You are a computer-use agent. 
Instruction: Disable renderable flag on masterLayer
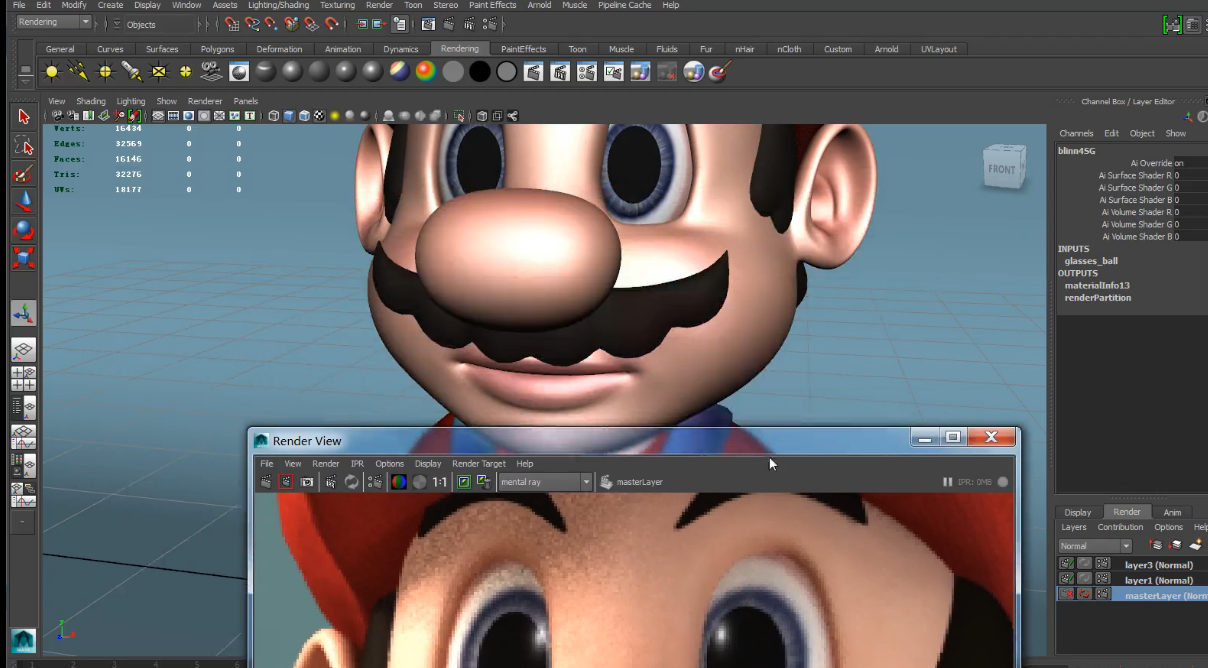tap(1066, 594)
